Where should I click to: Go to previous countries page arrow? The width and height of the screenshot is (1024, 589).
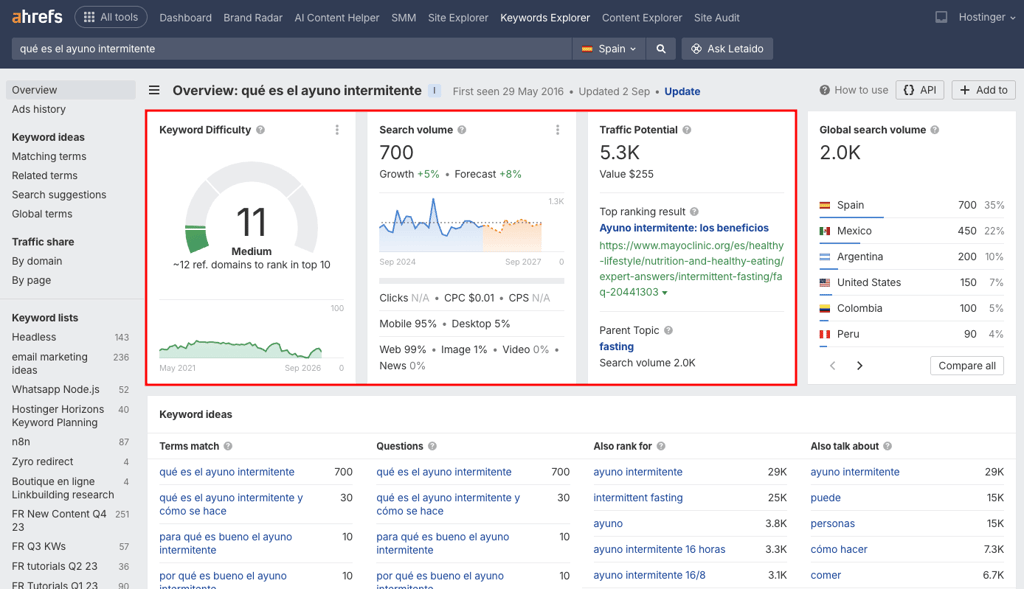tap(833, 366)
